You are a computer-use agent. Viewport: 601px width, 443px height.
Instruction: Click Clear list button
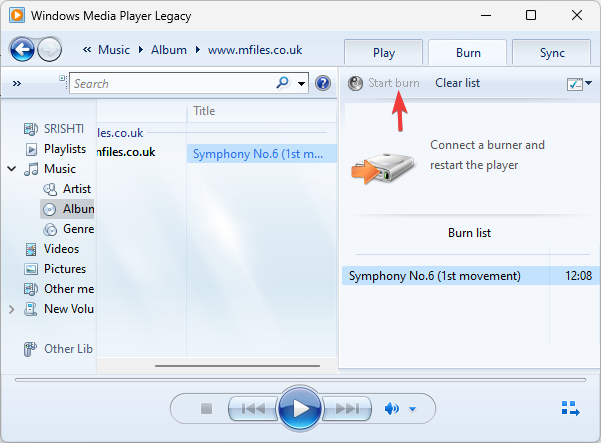[457, 83]
